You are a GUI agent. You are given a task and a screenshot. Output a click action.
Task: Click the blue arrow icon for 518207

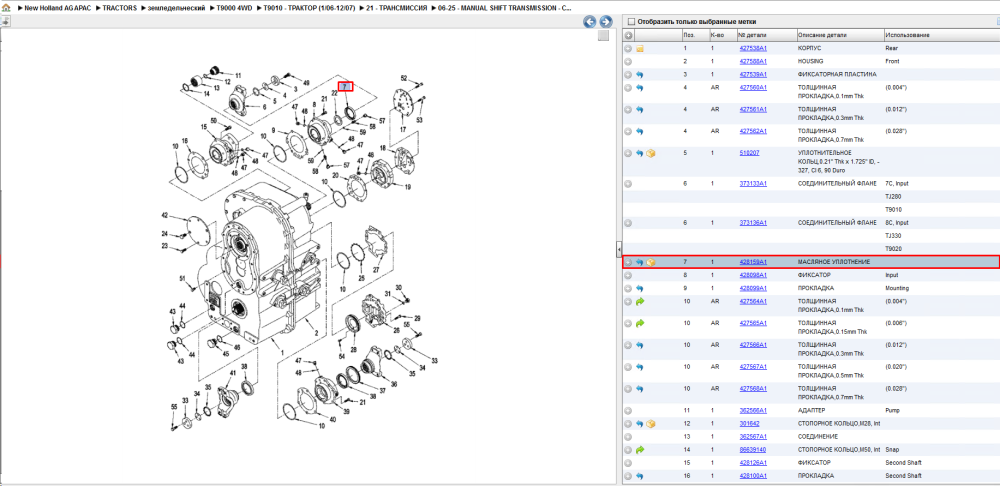[640, 153]
